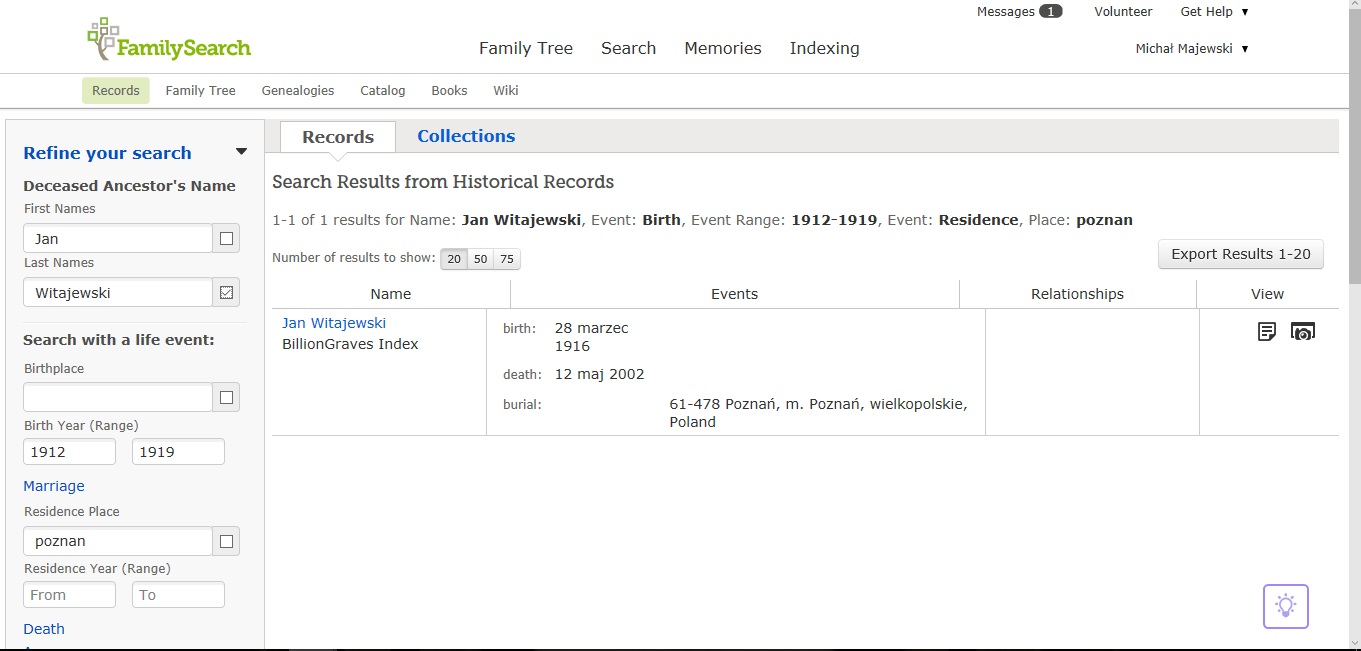
Task: Open the Memories menu
Action: pyautogui.click(x=722, y=48)
